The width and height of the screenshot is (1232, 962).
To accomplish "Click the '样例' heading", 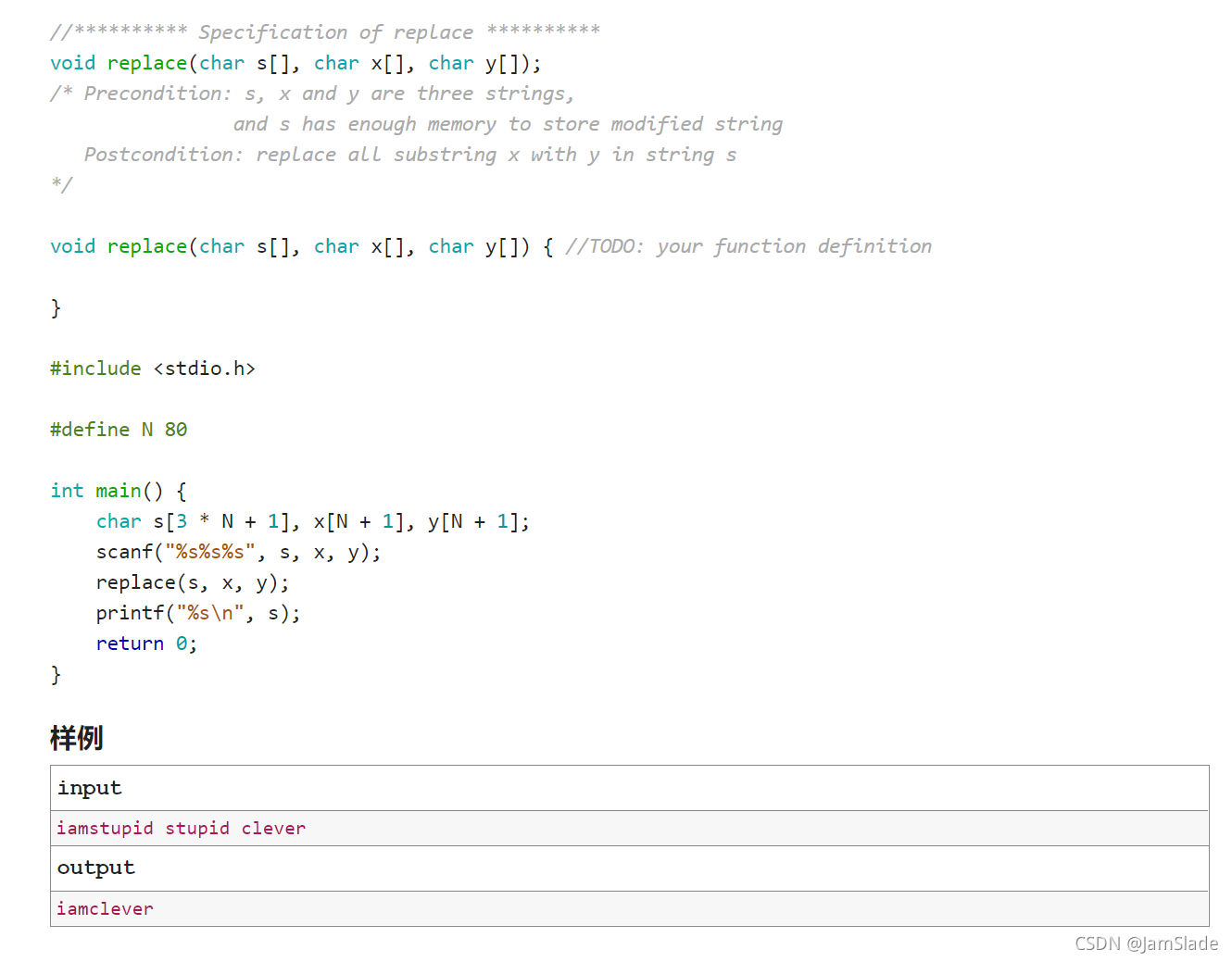I will (77, 738).
